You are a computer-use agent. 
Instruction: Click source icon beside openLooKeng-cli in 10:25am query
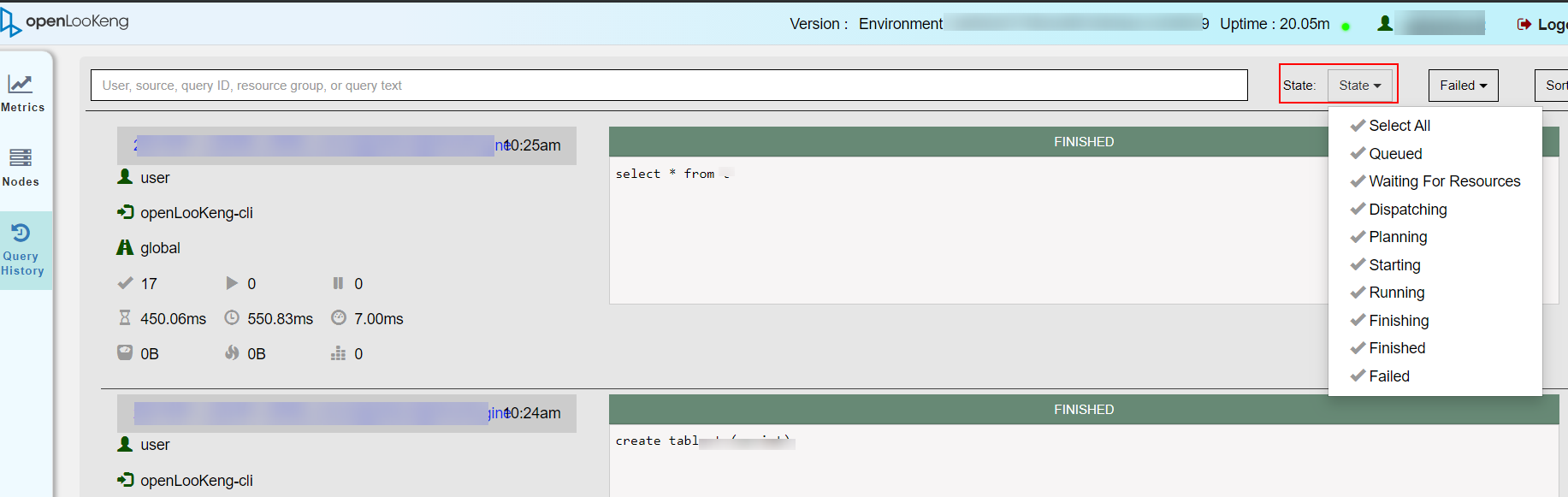[125, 212]
